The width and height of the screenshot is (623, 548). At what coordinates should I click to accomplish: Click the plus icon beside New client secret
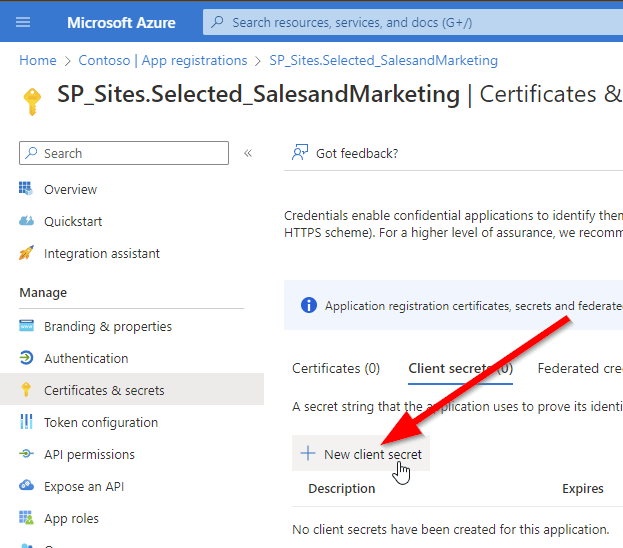308,453
